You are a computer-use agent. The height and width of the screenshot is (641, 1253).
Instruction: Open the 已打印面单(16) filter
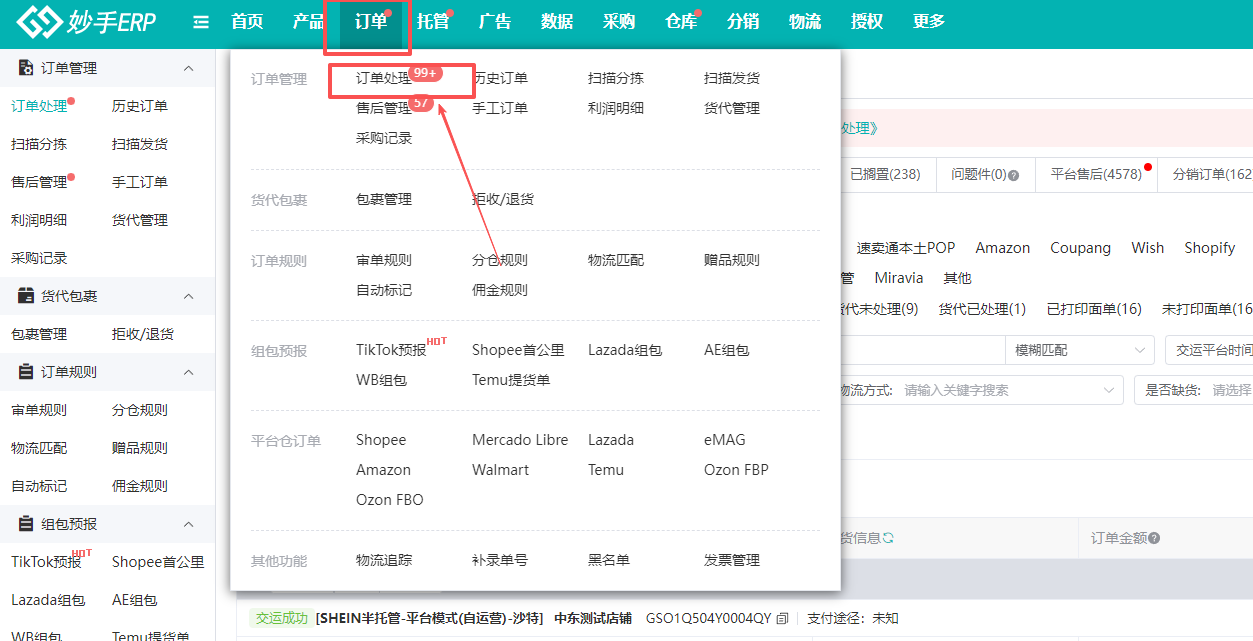click(x=1094, y=308)
